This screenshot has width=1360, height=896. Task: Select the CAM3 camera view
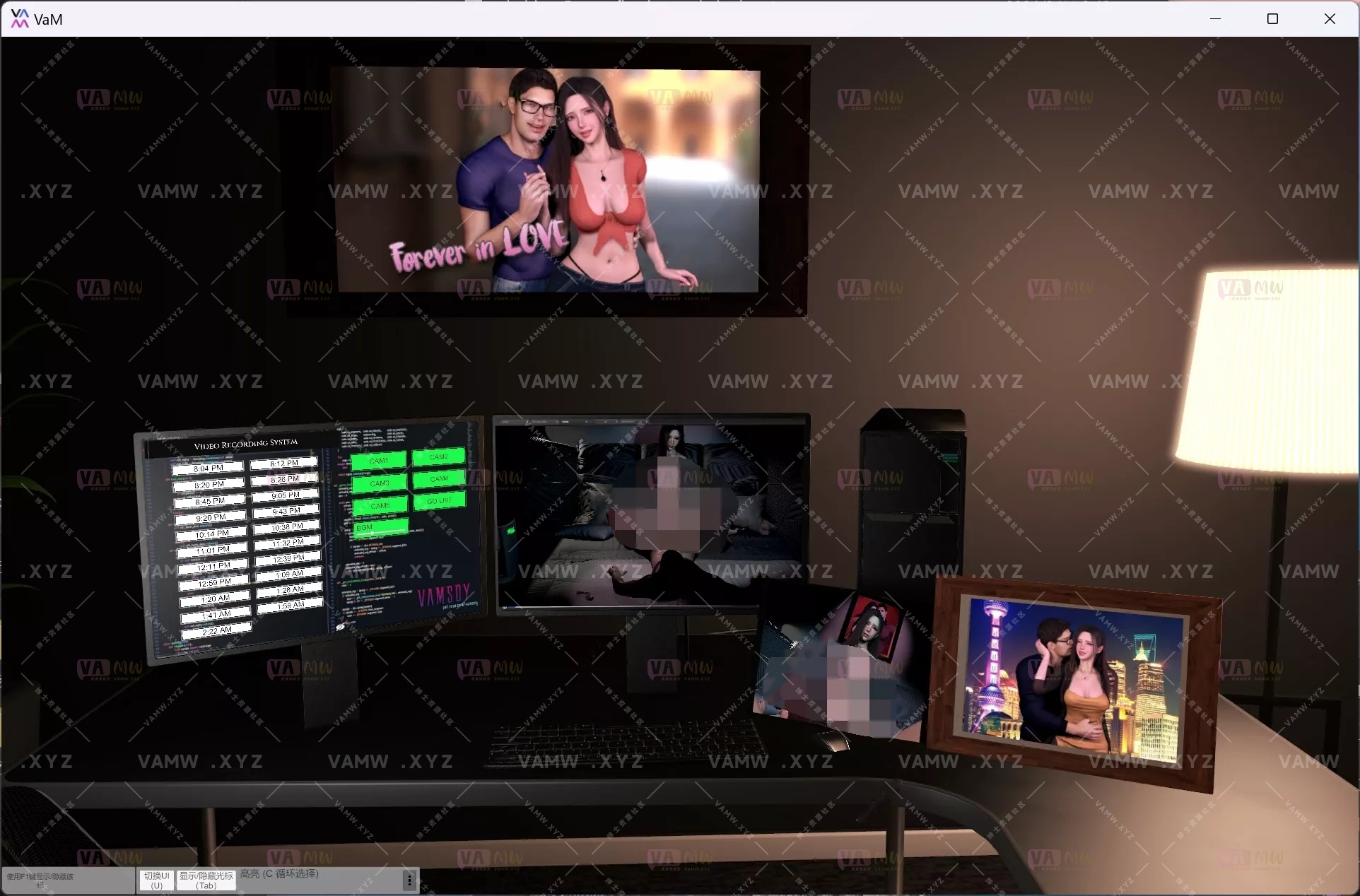click(x=380, y=483)
